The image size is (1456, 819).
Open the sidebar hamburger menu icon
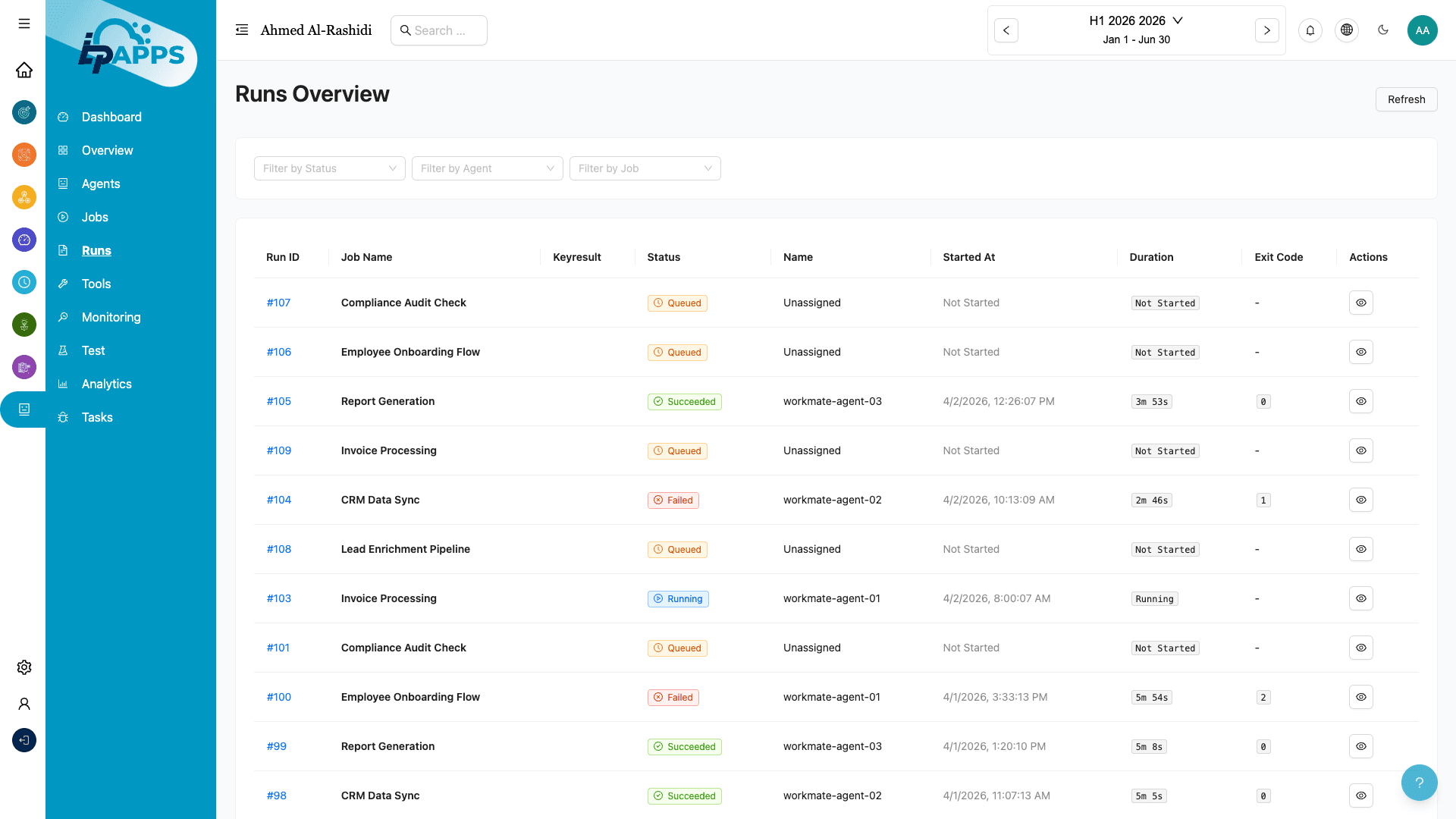[24, 24]
